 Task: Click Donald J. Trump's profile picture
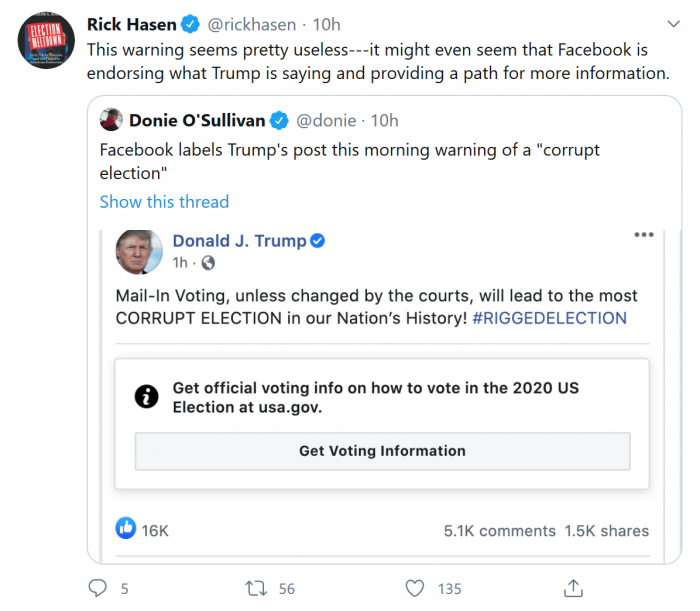[139, 251]
